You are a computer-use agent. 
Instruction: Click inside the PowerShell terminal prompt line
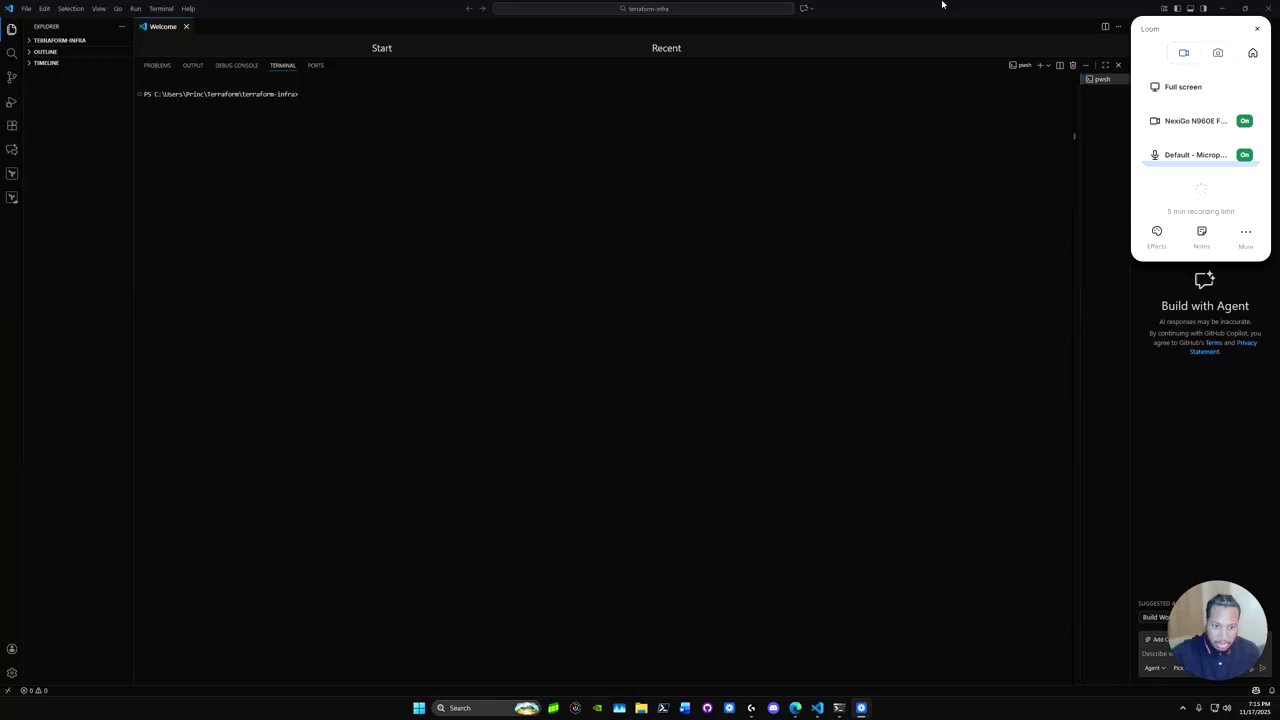pyautogui.click(x=220, y=94)
